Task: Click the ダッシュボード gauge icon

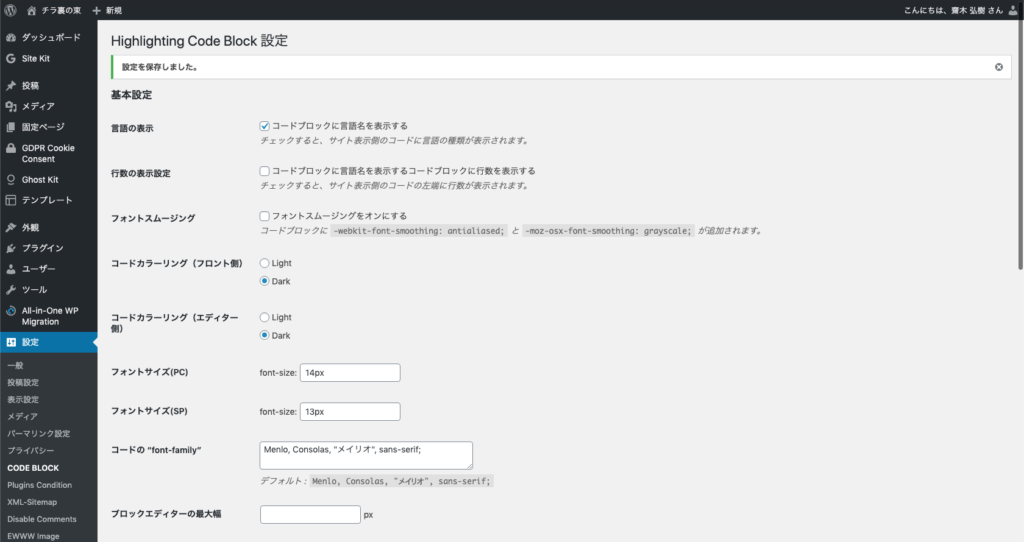Action: coord(11,38)
